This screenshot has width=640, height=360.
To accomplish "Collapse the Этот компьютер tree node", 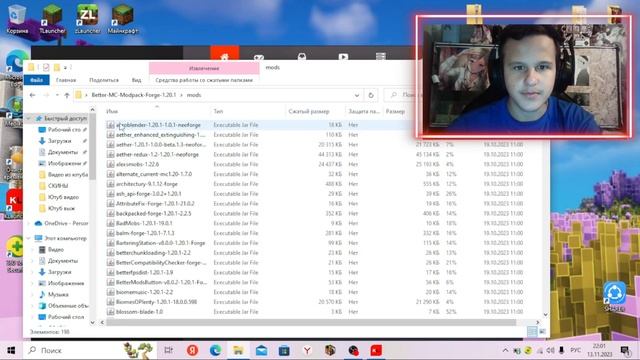I will (29, 238).
